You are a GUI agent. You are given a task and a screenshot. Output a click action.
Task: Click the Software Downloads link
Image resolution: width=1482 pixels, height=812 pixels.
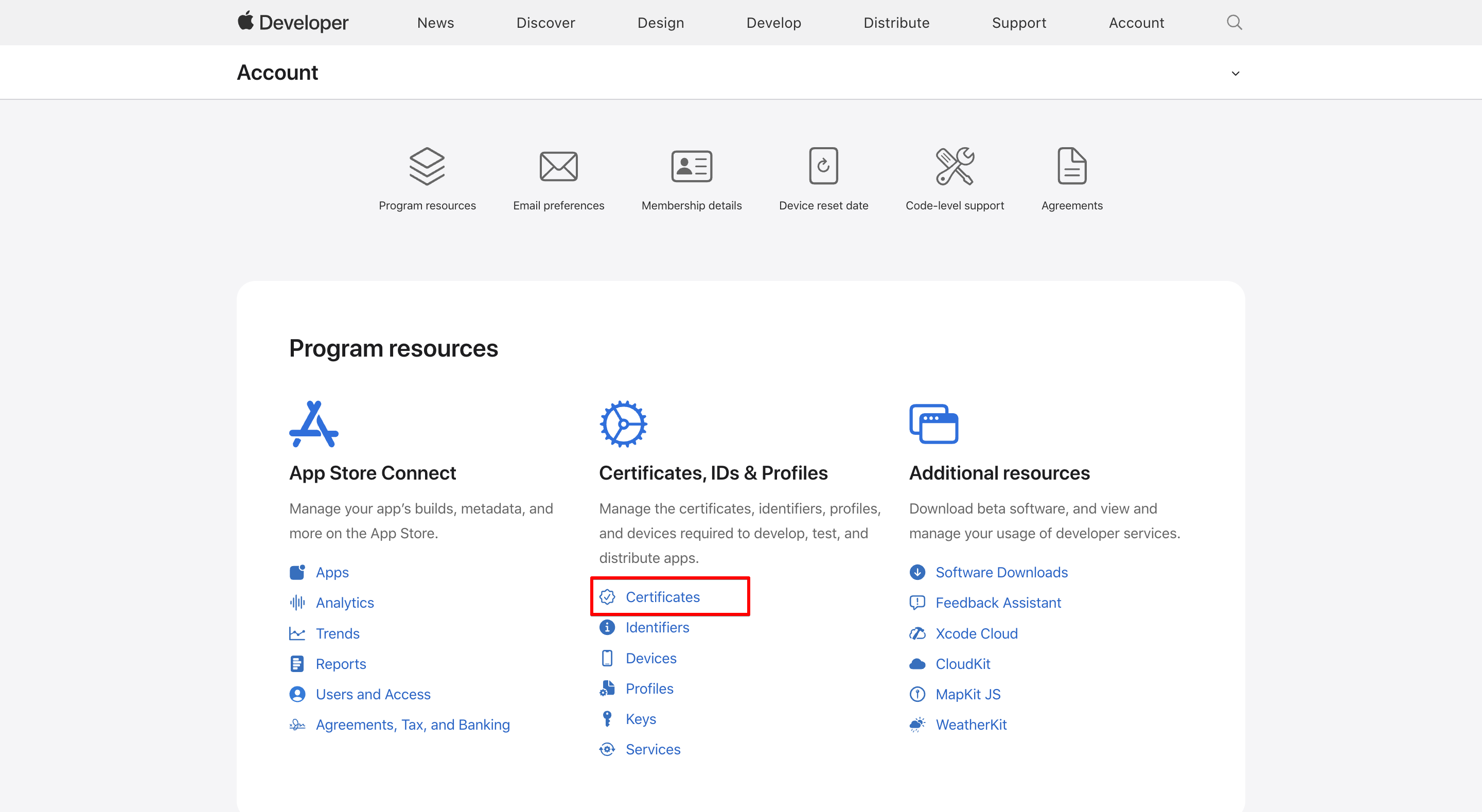[x=1001, y=572]
